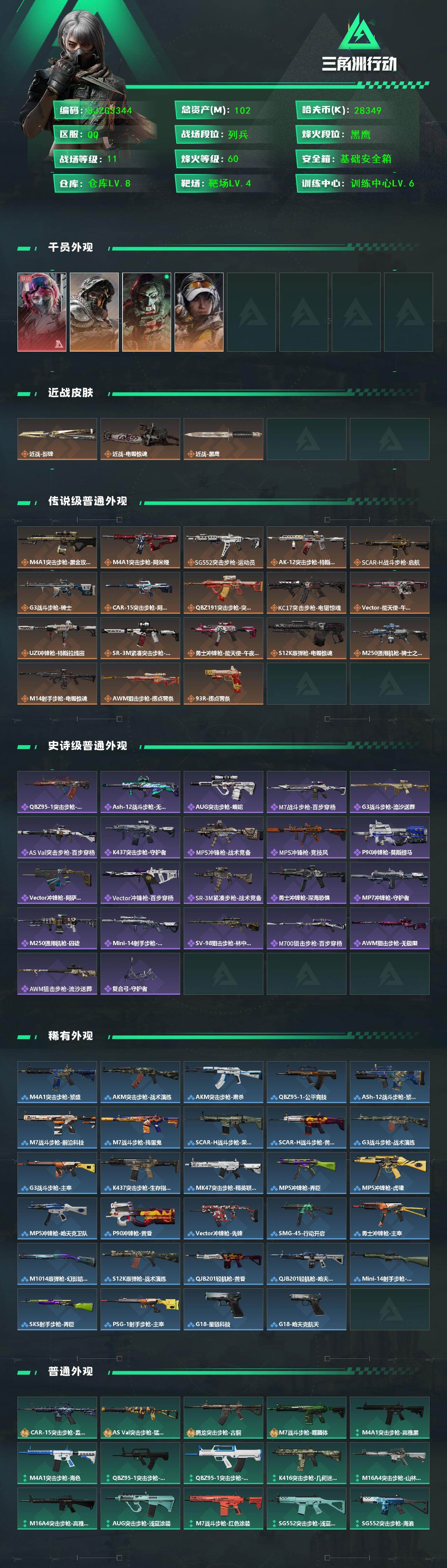This screenshot has width=447, height=1568.
Task: Pick the 近战-黑鹰 dagger skin
Action: 224,439
